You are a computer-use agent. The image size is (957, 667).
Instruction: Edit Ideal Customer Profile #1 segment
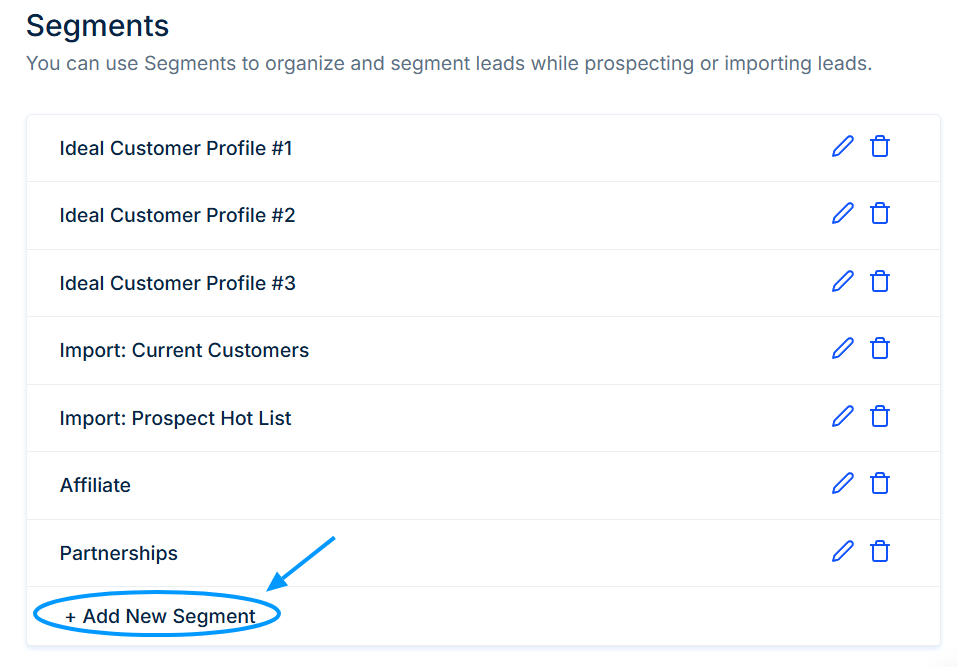843,146
